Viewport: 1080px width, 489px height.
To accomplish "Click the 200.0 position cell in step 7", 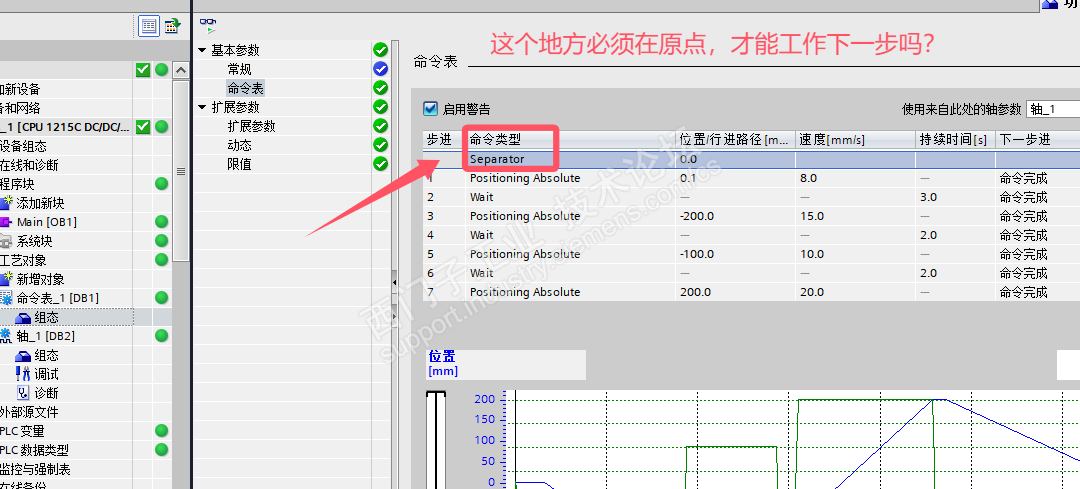I will (x=735, y=292).
